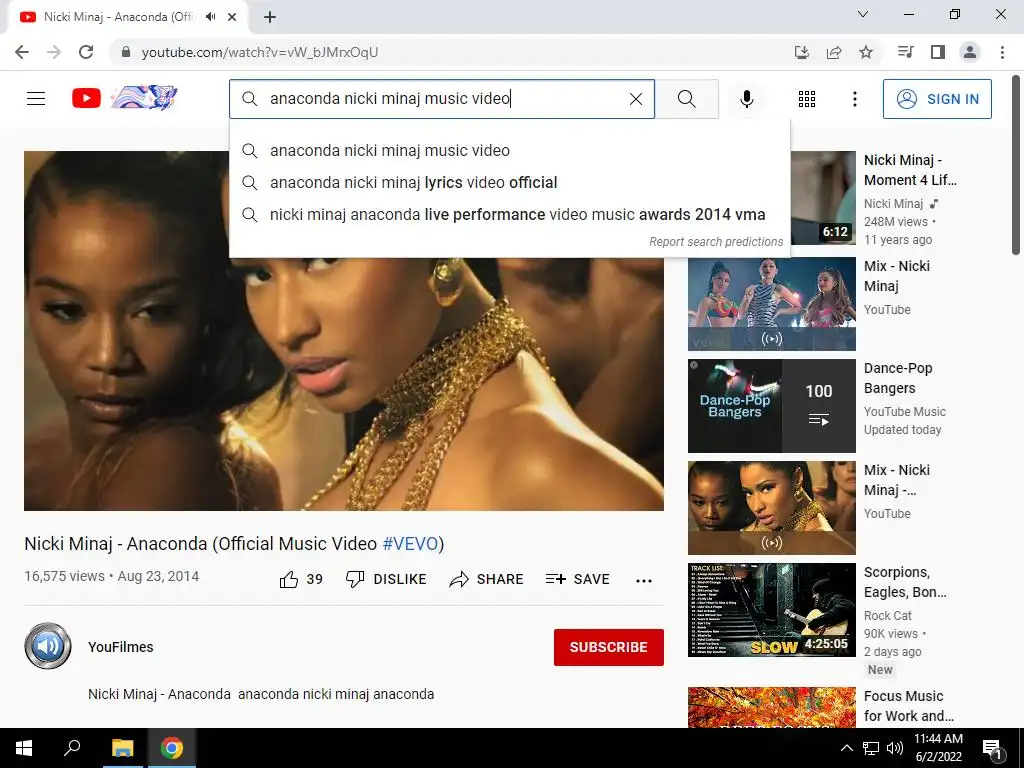Viewport: 1024px width, 768px height.
Task: Save video to a playlist
Action: (577, 579)
